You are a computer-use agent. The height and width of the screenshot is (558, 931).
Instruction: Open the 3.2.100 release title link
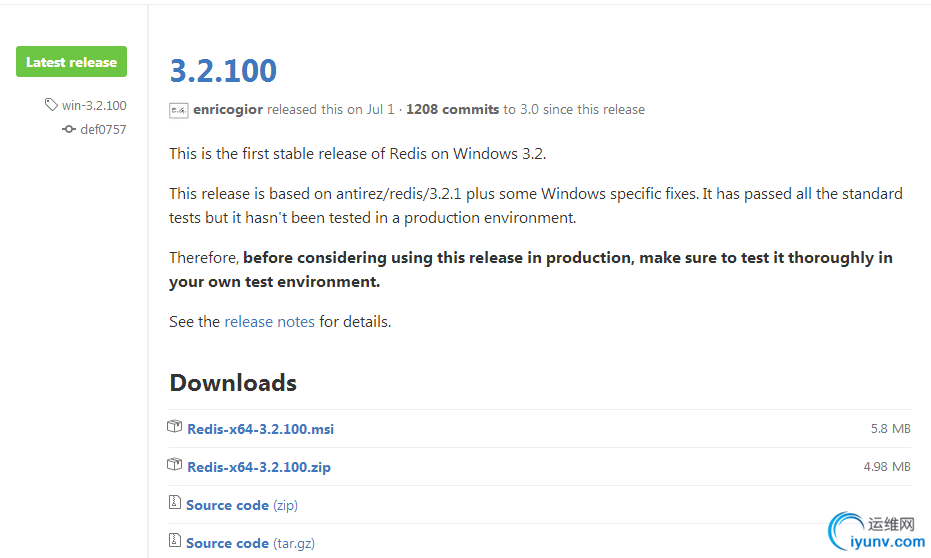pos(223,71)
